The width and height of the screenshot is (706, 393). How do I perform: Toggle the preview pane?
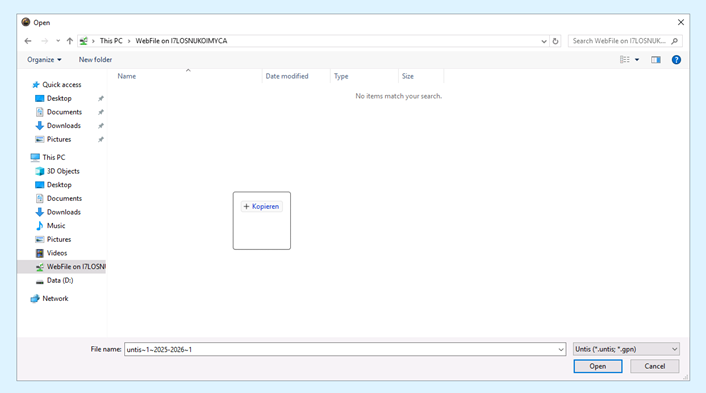[x=656, y=59]
